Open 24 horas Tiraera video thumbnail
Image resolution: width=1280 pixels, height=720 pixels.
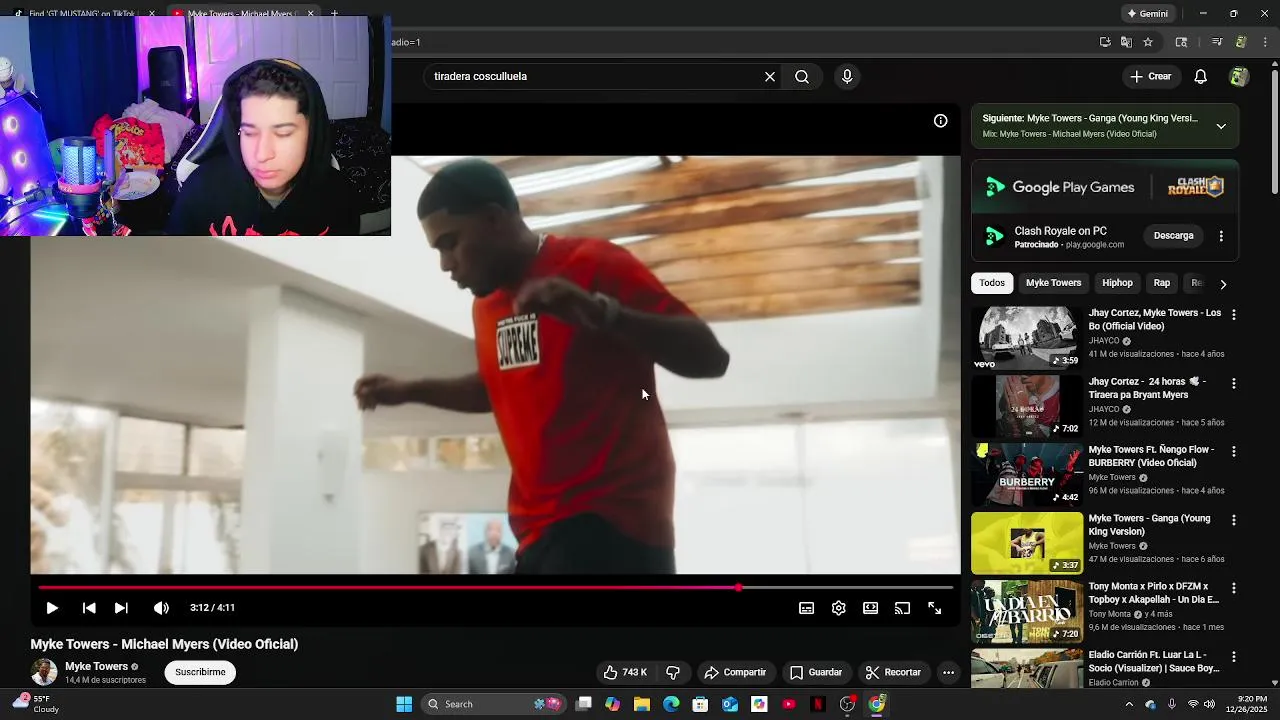1026,406
